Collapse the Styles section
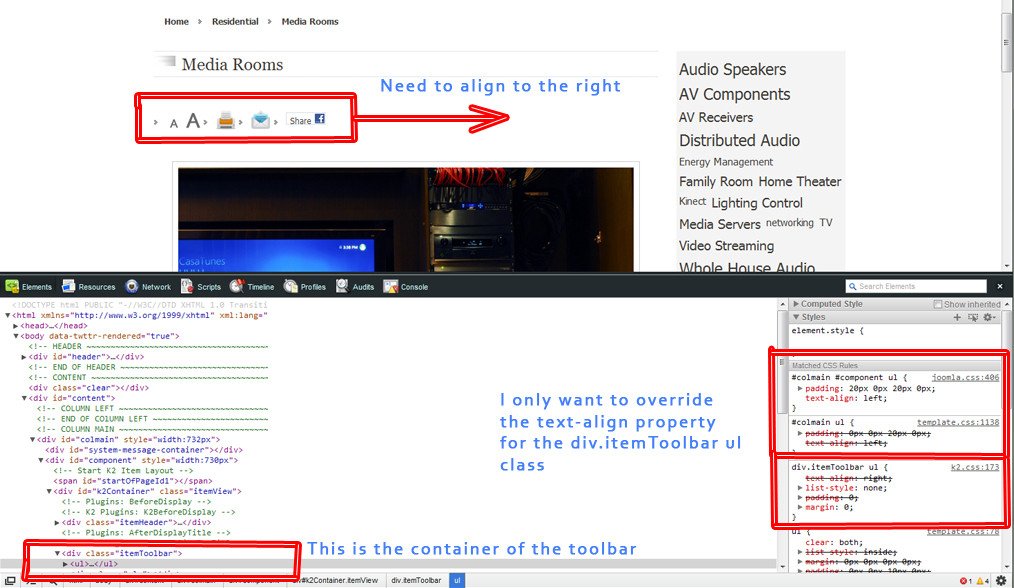The width and height of the screenshot is (1014, 588). click(796, 317)
